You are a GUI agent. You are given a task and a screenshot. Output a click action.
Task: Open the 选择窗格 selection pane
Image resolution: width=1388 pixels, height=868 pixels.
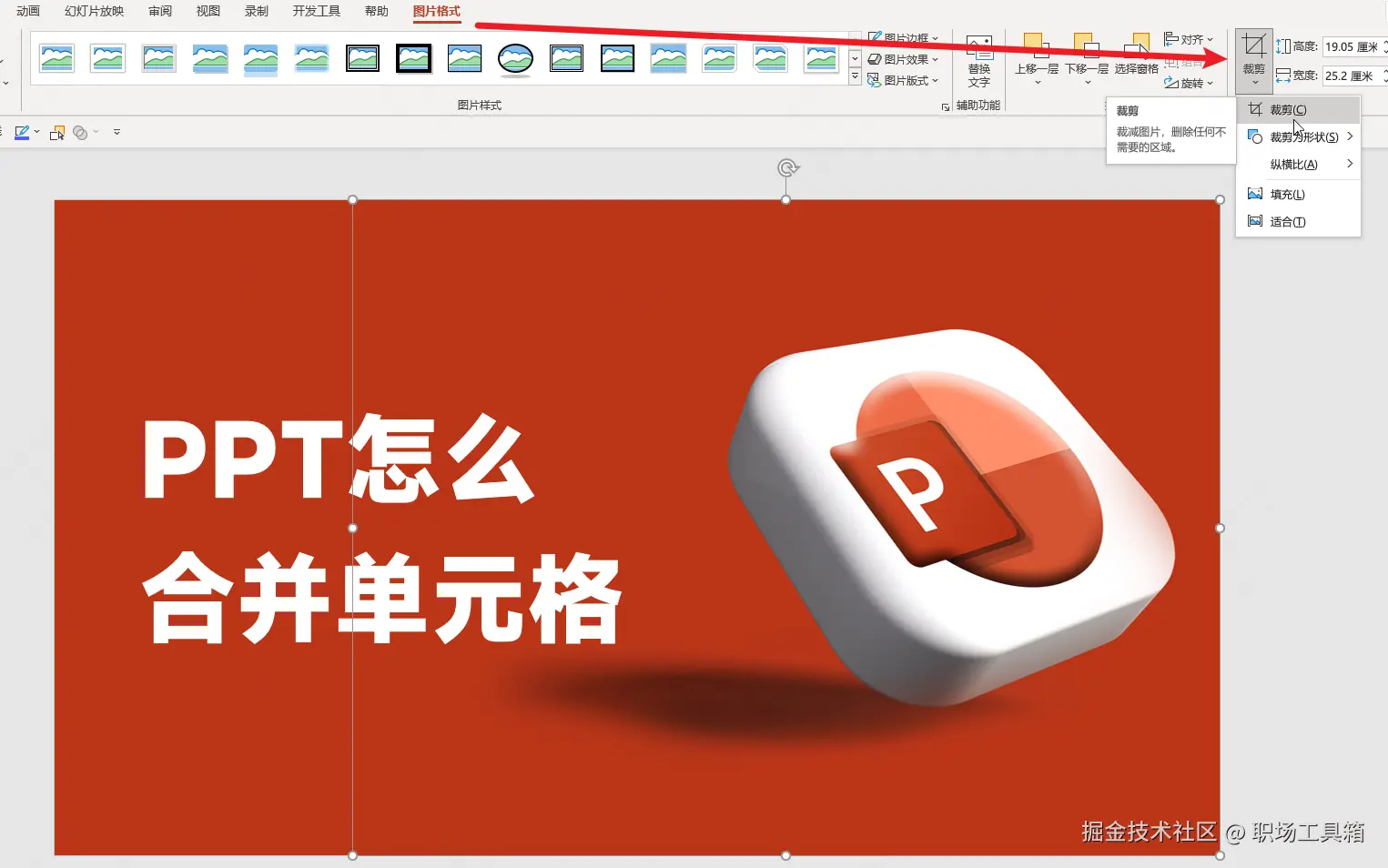(1137, 56)
